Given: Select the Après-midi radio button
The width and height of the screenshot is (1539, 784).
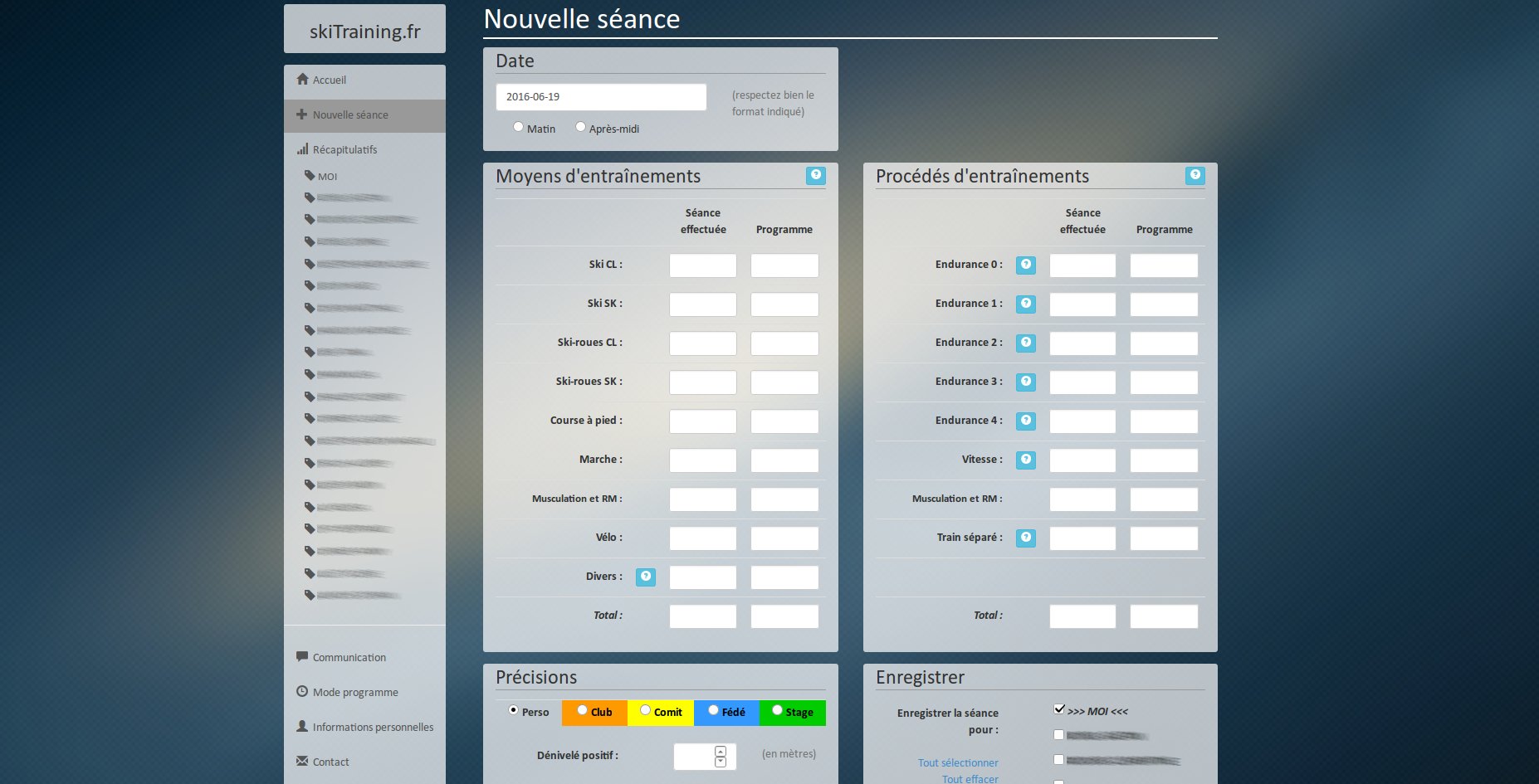Looking at the screenshot, I should click(580, 127).
